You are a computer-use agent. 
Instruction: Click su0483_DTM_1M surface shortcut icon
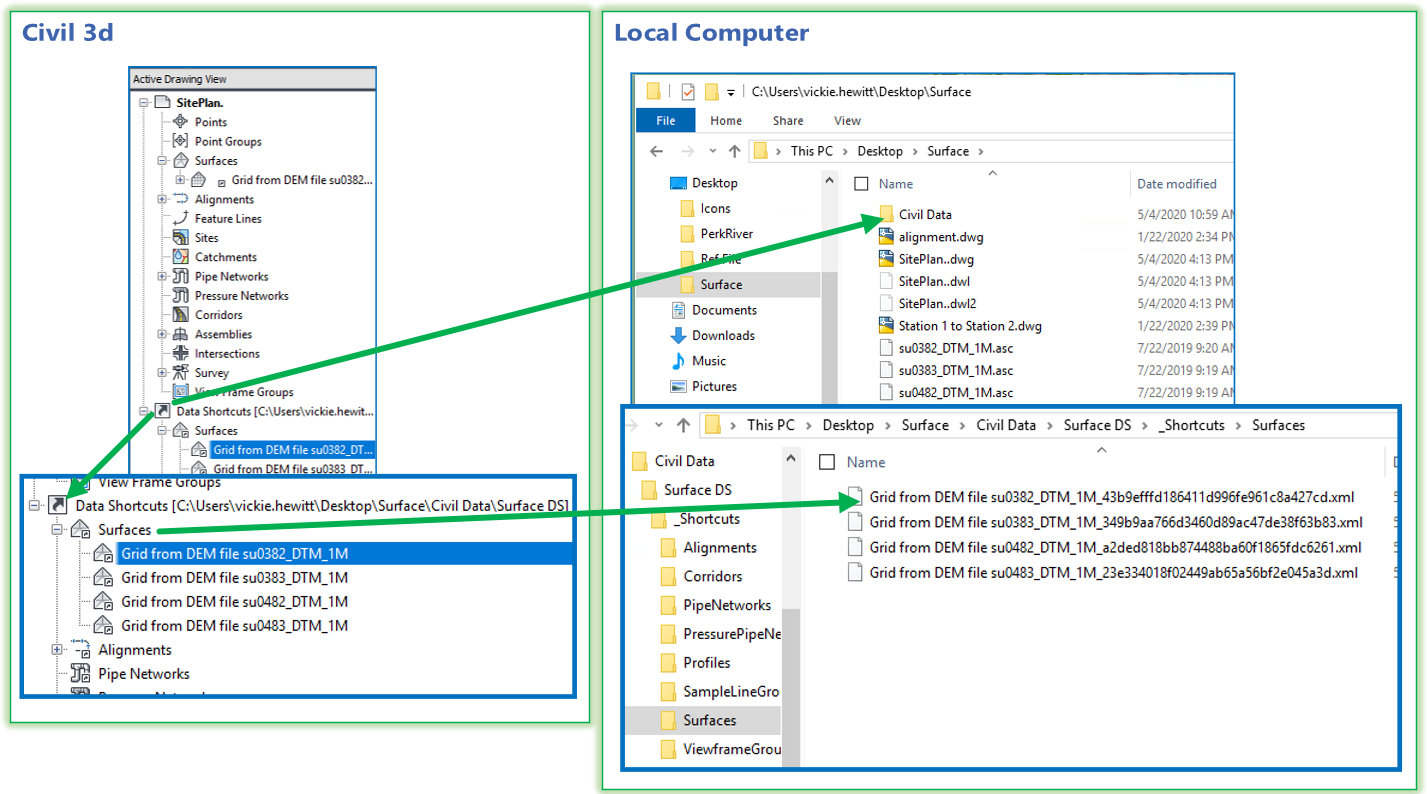click(x=104, y=626)
